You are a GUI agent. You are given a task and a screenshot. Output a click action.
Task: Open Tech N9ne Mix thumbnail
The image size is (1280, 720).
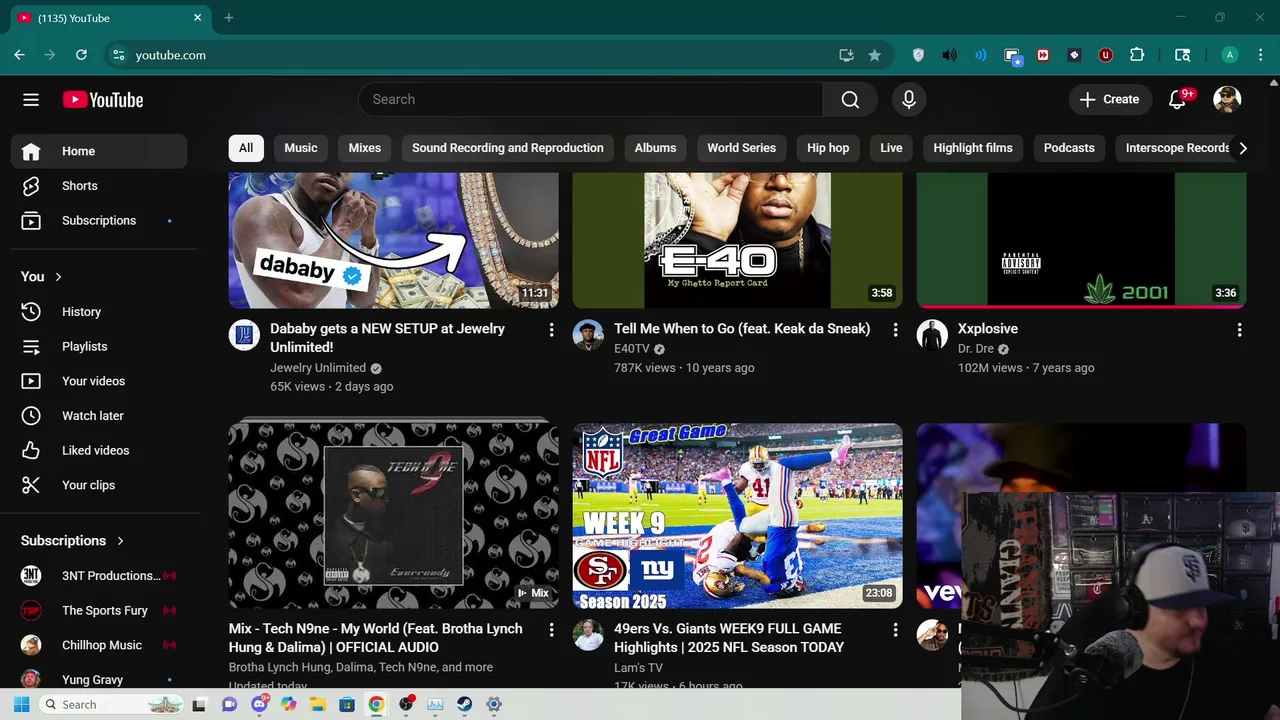pos(393,516)
